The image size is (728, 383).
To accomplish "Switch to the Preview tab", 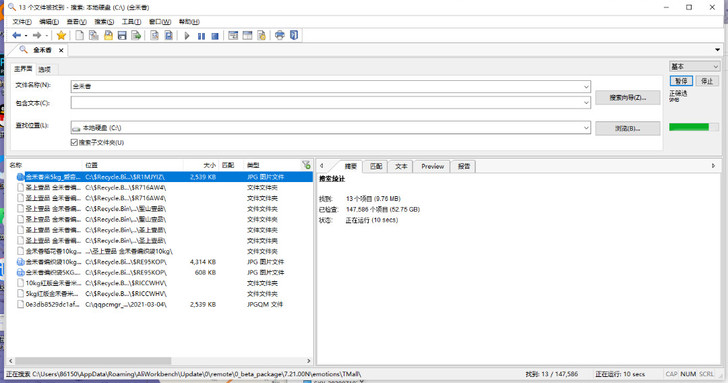I will pos(432,166).
